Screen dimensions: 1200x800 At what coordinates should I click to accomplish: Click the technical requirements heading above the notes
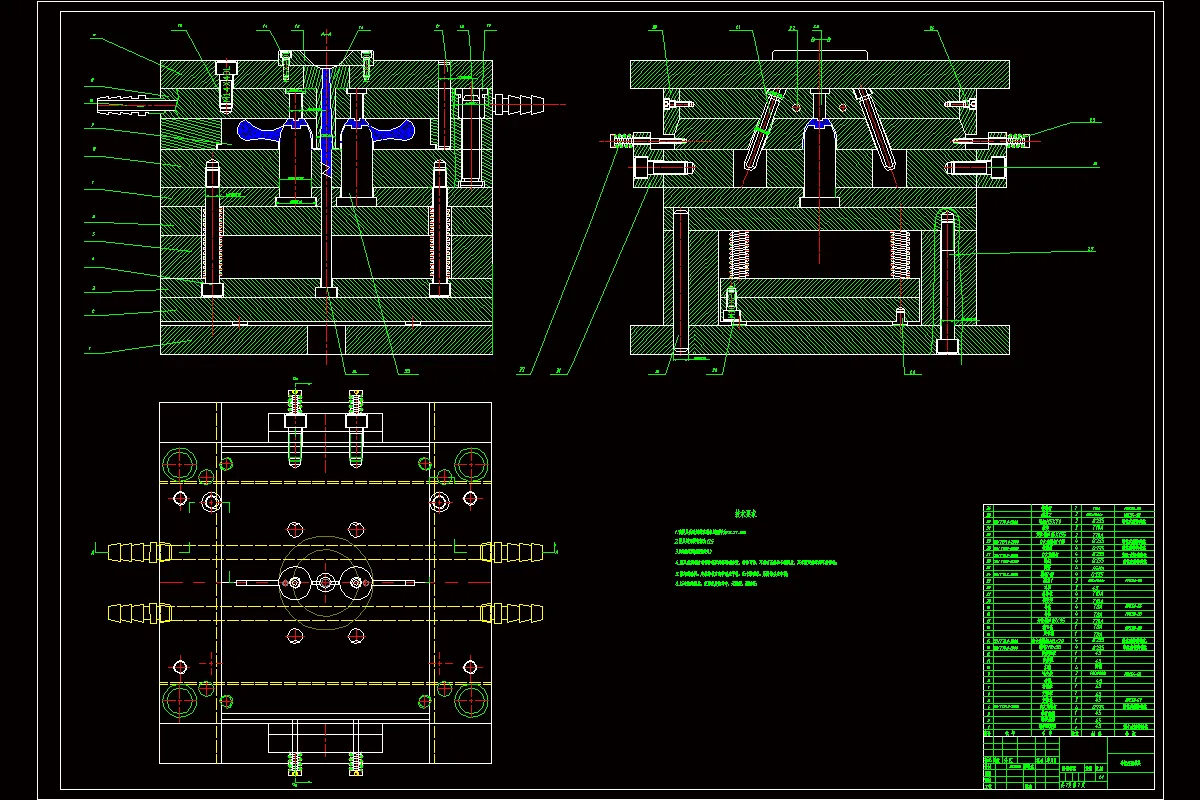coord(744,513)
